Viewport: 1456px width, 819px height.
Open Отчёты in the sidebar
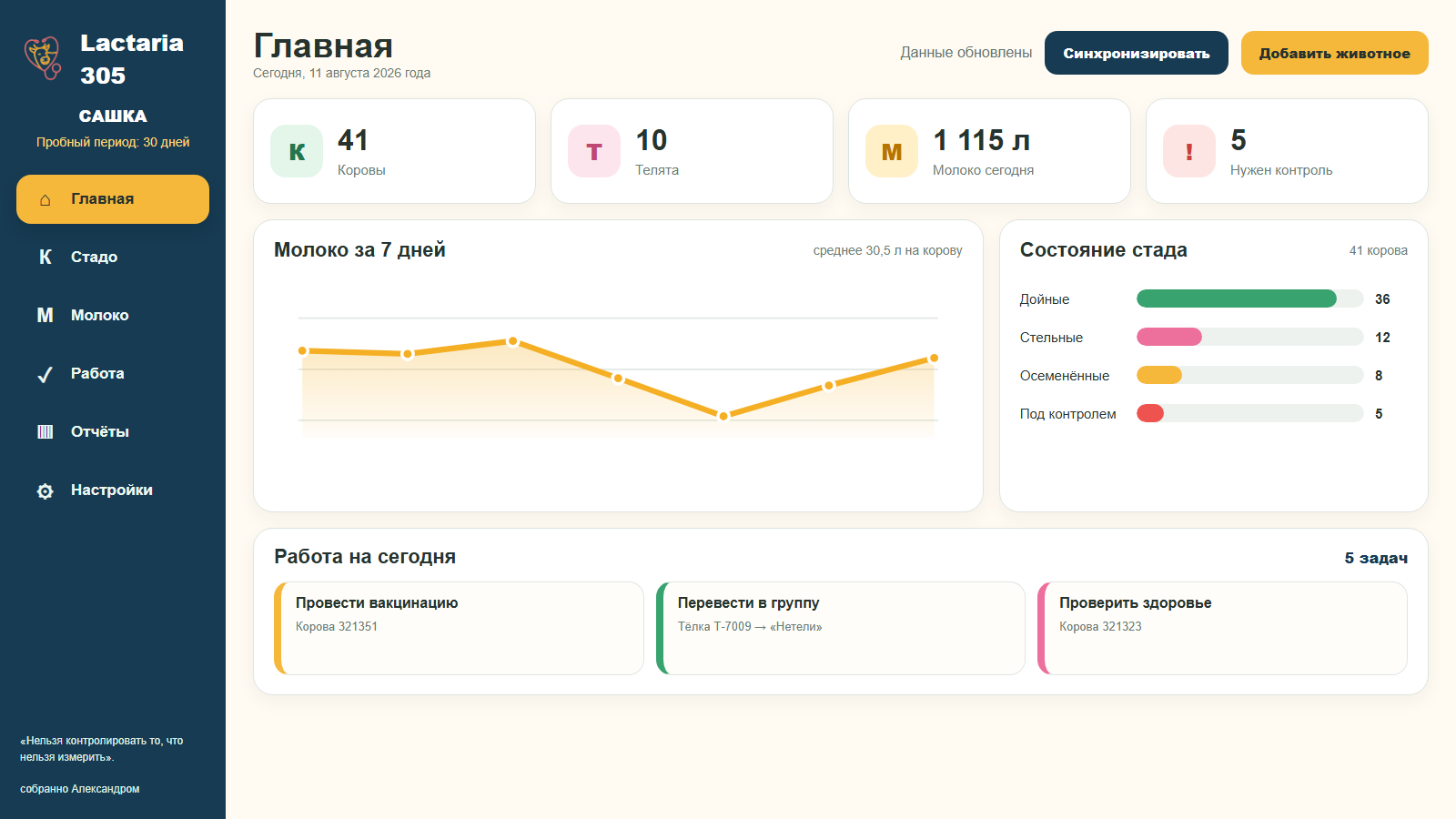click(x=113, y=431)
